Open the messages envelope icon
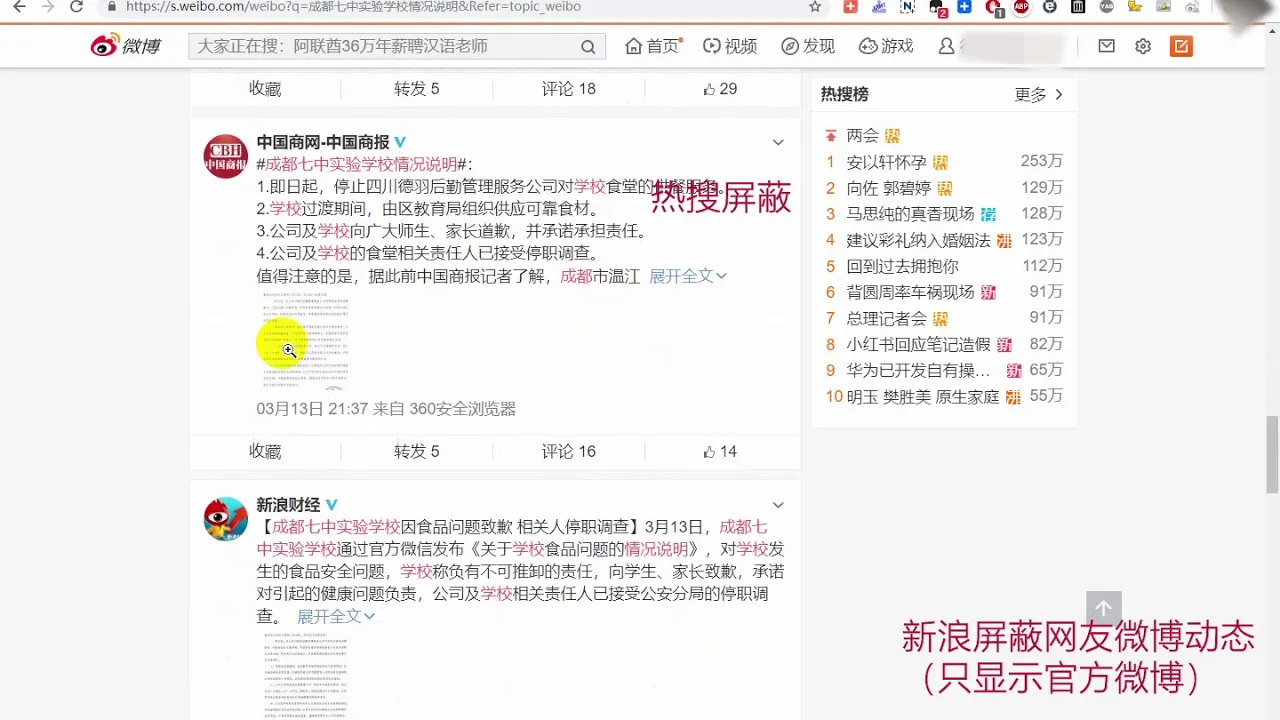The image size is (1280, 720). [1106, 46]
